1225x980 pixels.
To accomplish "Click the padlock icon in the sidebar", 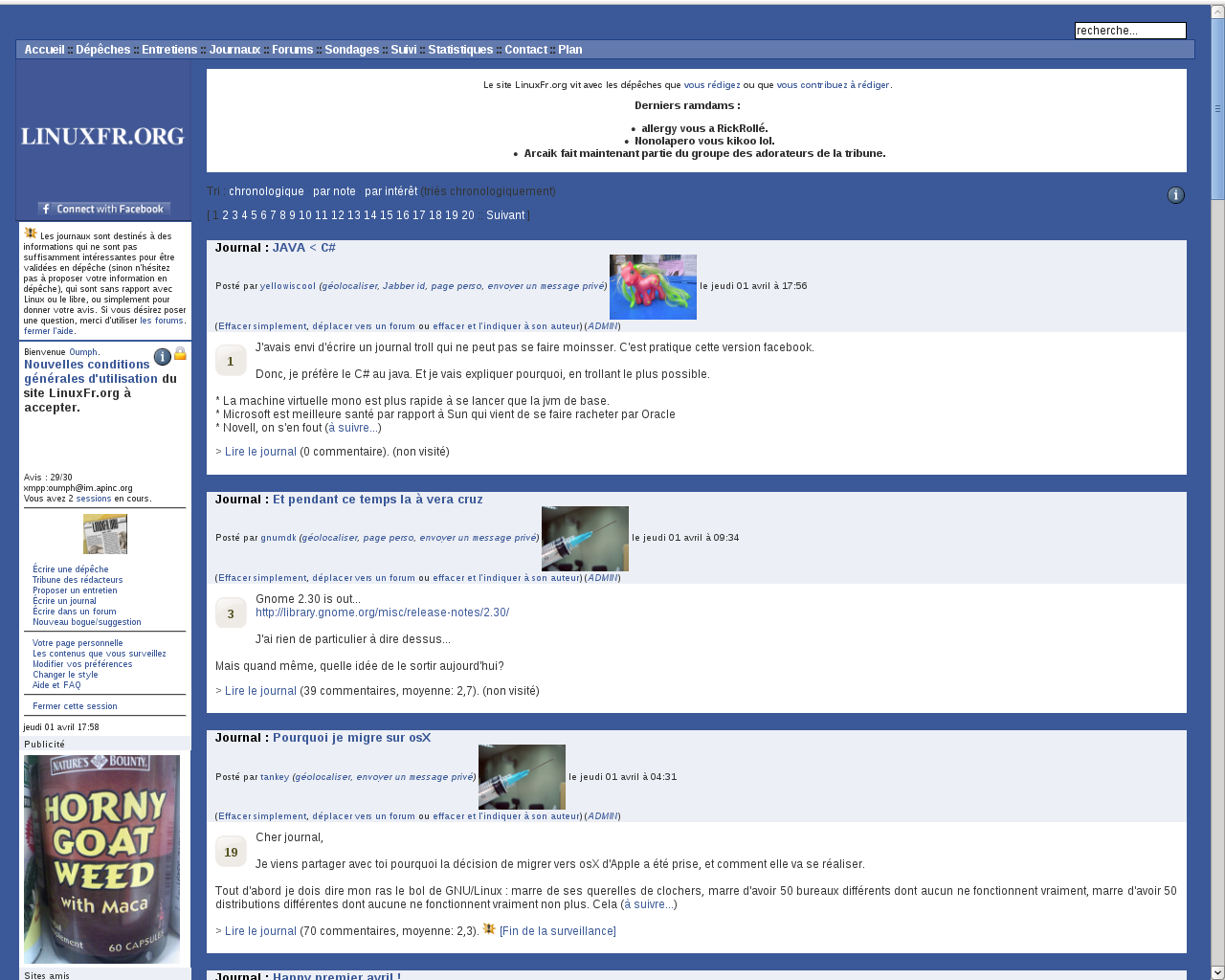I will point(180,354).
